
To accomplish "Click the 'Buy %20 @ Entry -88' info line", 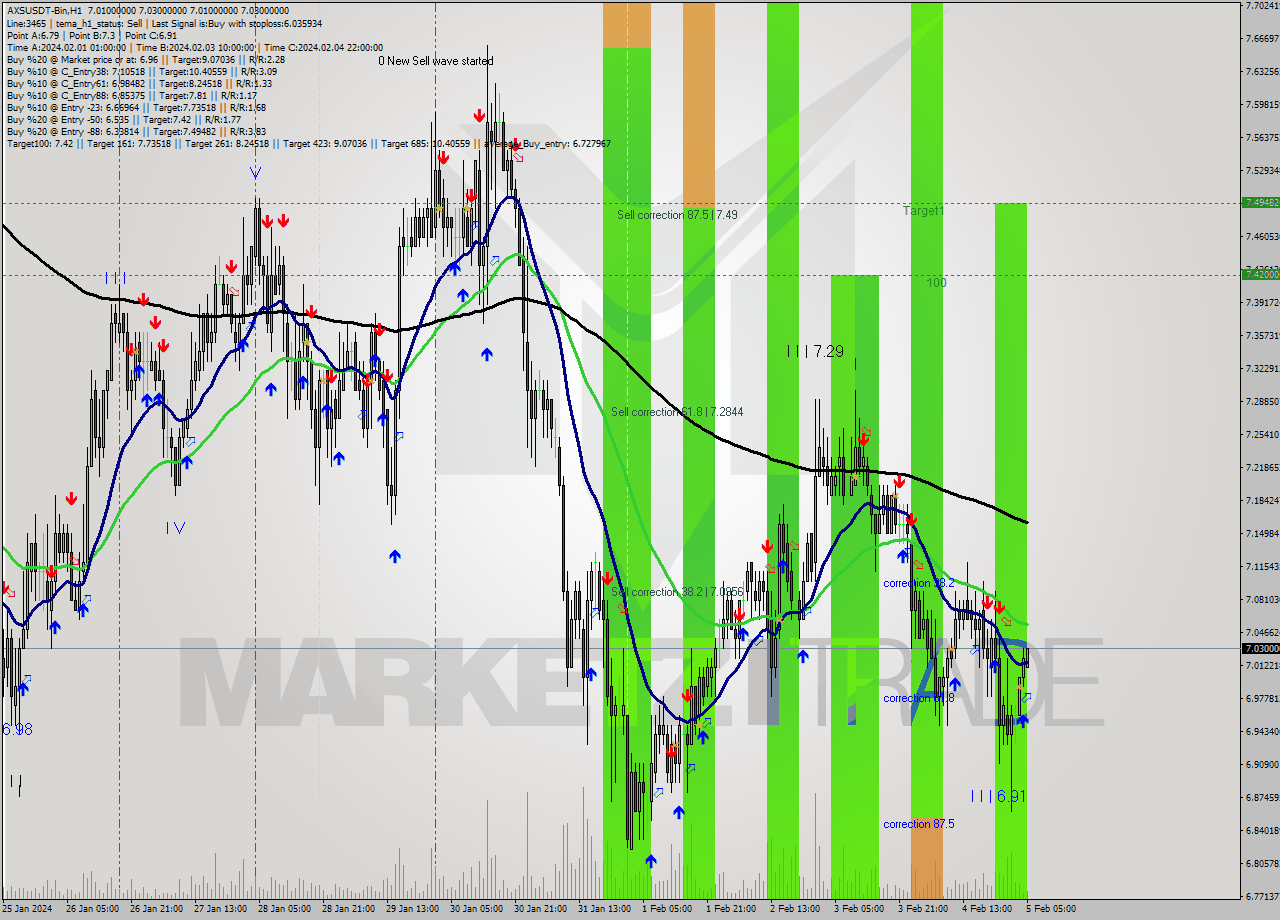I will point(135,131).
